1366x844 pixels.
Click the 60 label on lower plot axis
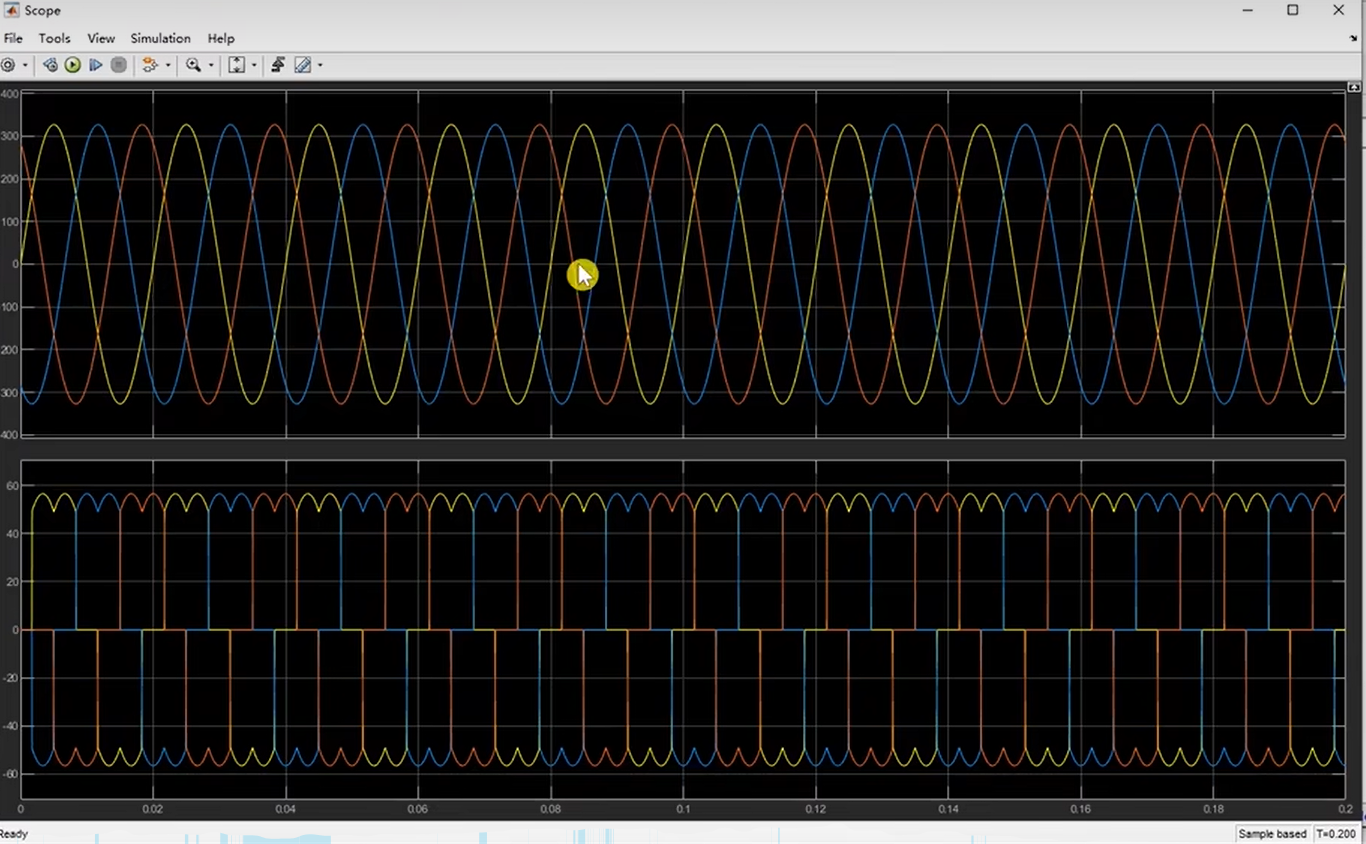[x=13, y=486]
